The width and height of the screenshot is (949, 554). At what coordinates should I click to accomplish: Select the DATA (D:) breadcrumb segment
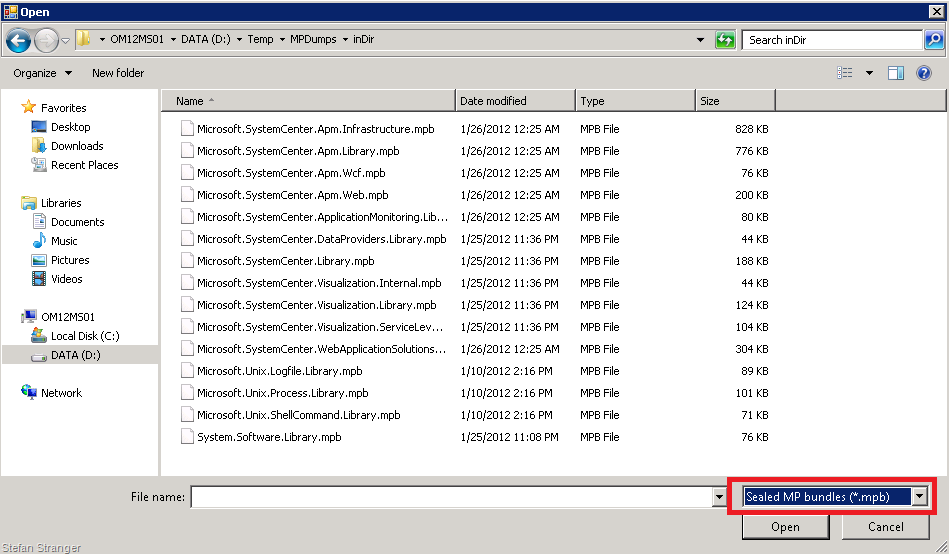[x=206, y=39]
